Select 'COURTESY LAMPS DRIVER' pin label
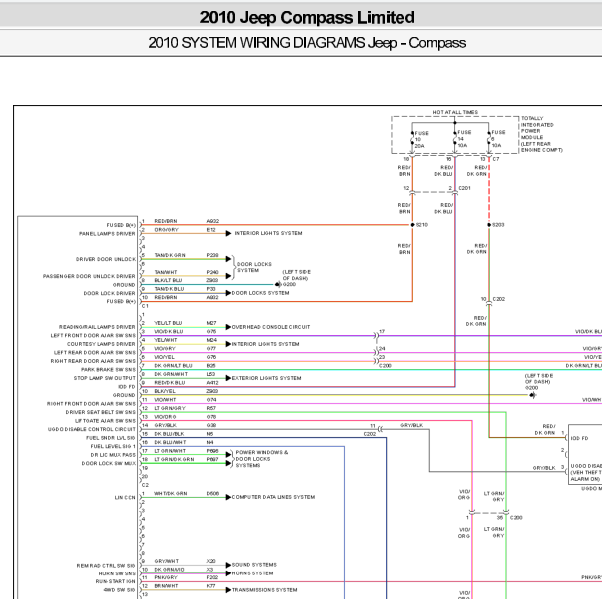 [101, 344]
